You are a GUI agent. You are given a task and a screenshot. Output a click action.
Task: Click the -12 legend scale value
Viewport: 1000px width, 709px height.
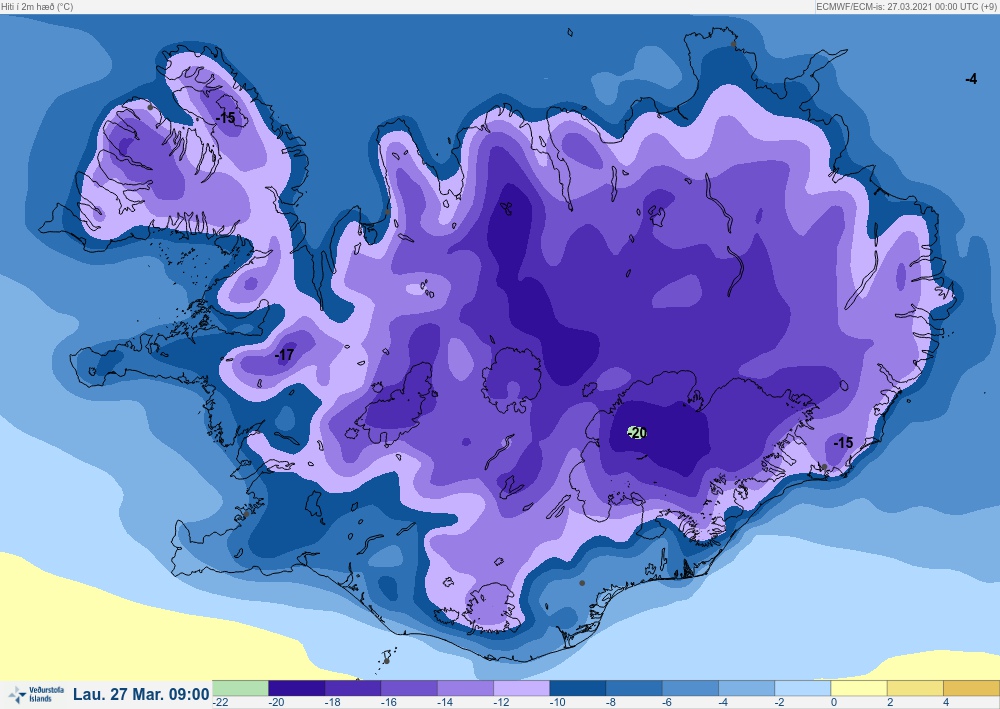tap(501, 703)
